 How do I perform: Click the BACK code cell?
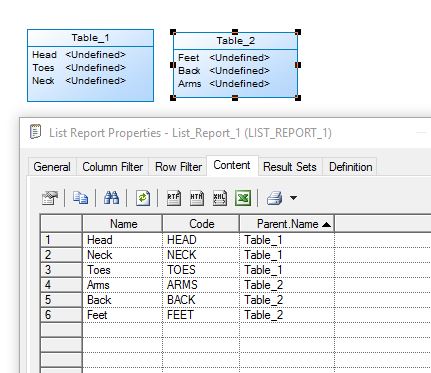pyautogui.click(x=201, y=300)
